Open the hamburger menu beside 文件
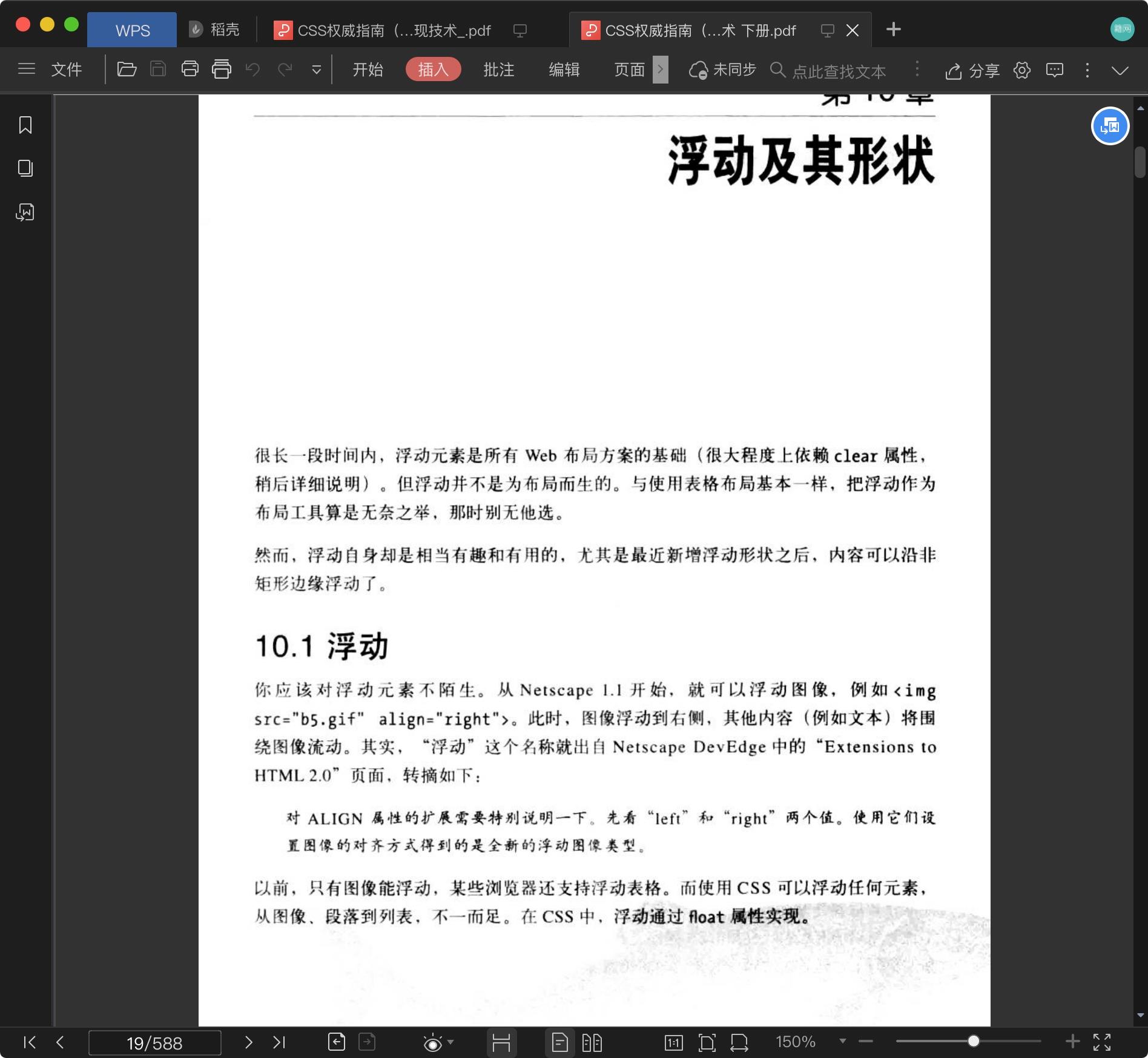 pyautogui.click(x=27, y=69)
